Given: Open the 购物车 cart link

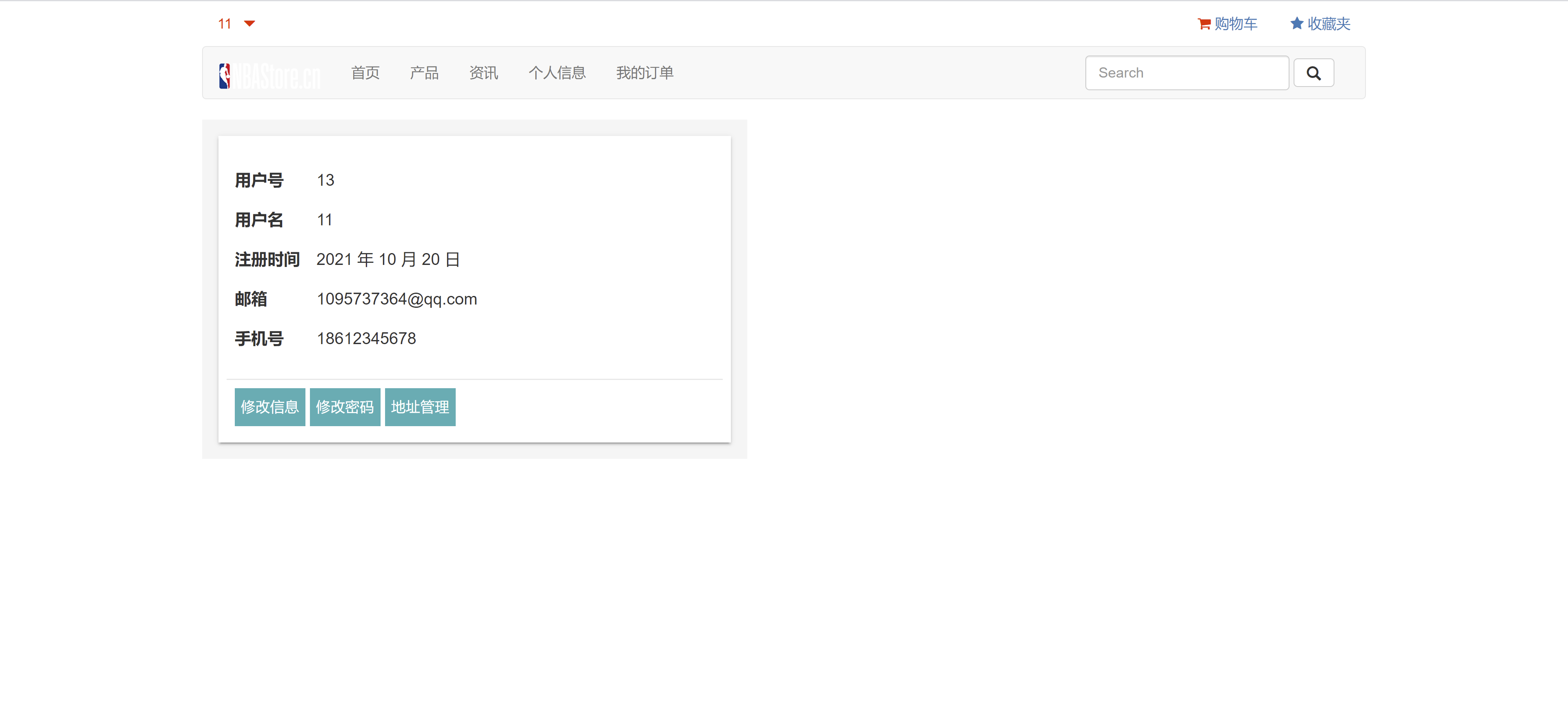Looking at the screenshot, I should (x=1235, y=24).
